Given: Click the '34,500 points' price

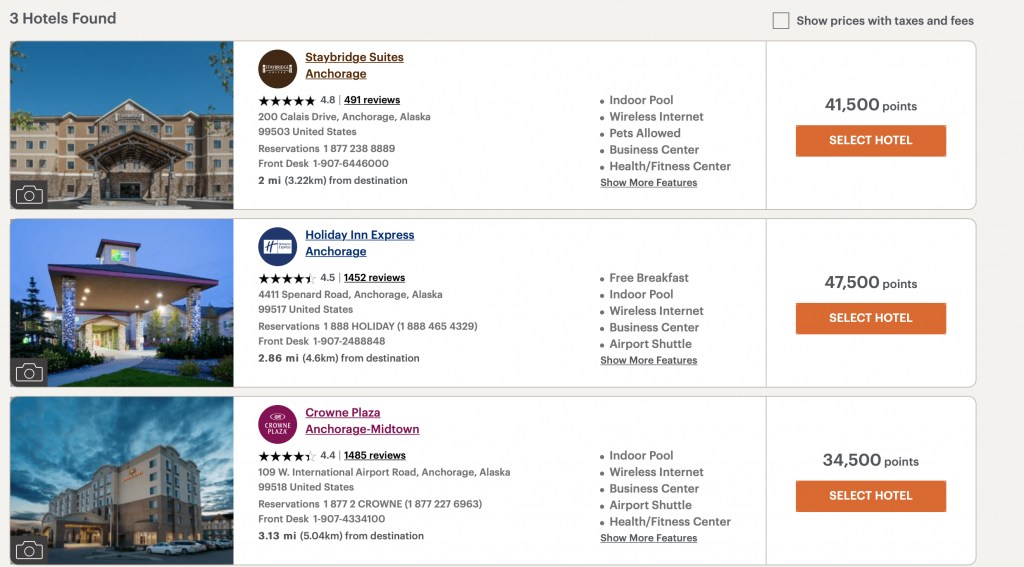Looking at the screenshot, I should (871, 460).
